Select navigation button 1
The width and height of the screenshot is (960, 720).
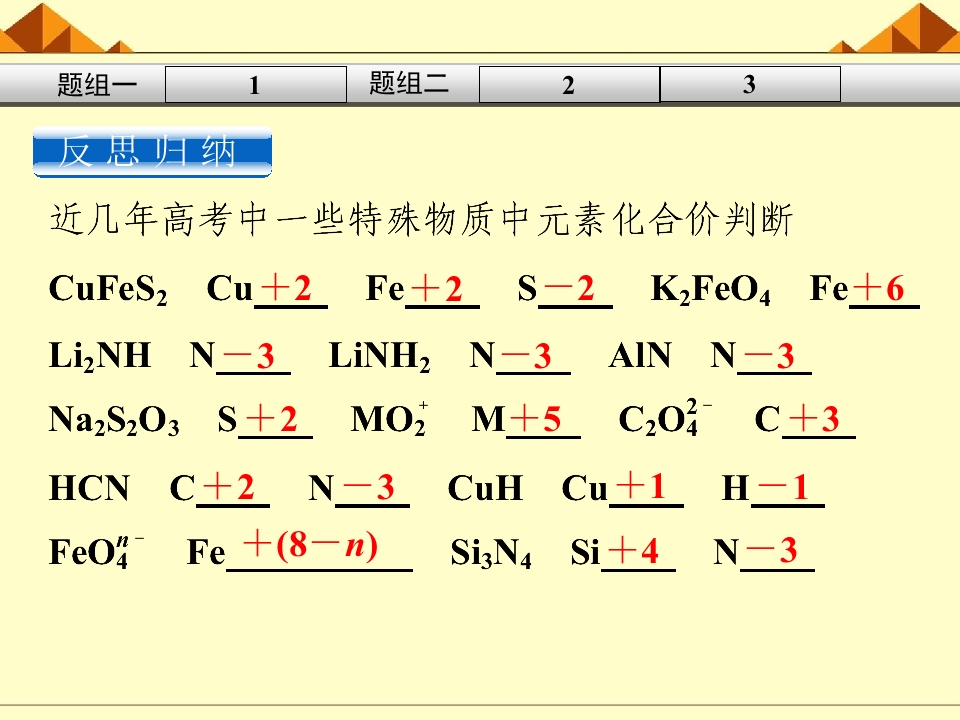click(256, 84)
